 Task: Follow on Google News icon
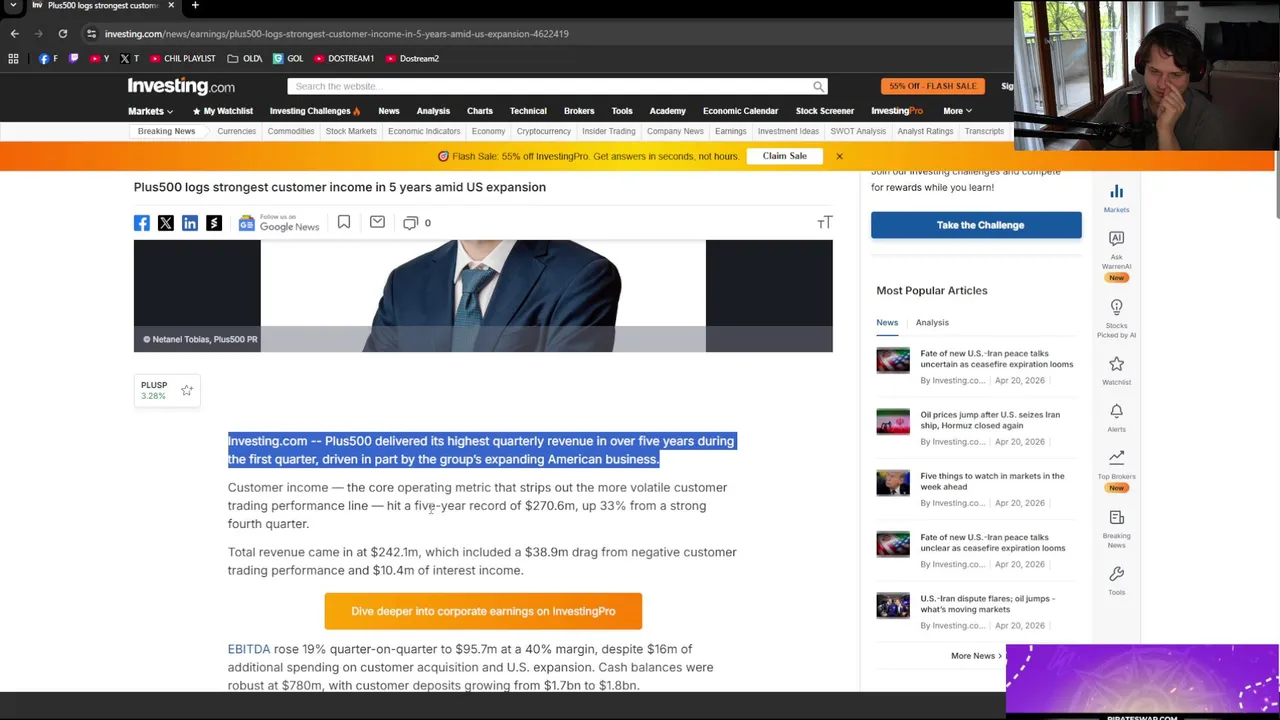(279, 223)
